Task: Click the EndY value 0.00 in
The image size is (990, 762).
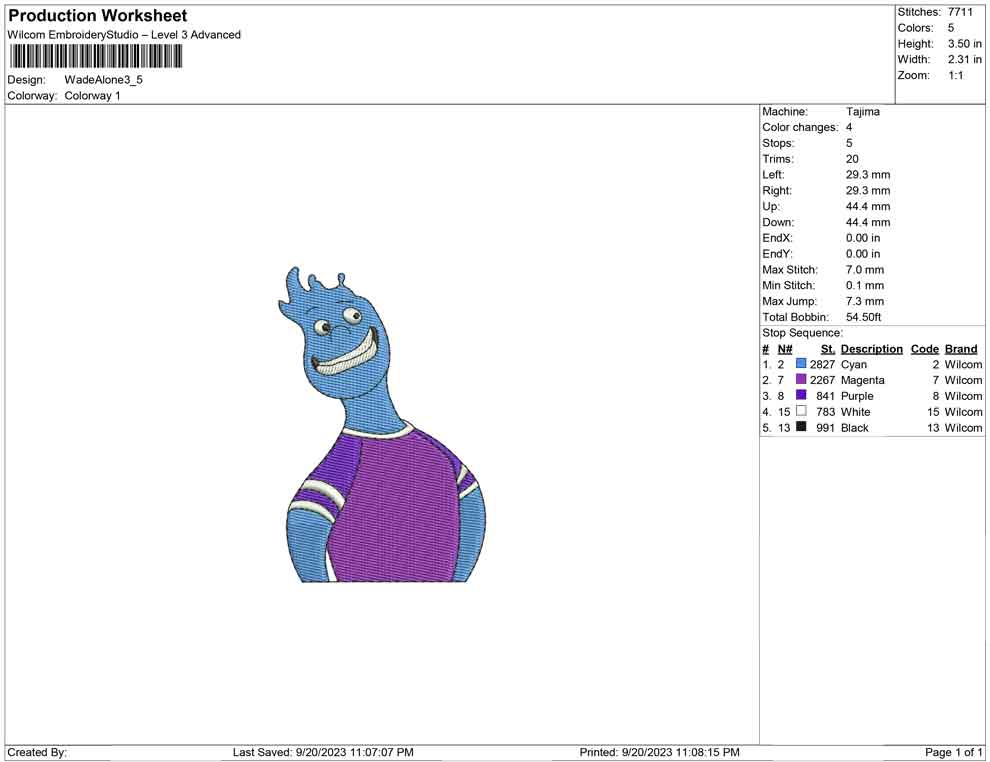Action: [863, 254]
